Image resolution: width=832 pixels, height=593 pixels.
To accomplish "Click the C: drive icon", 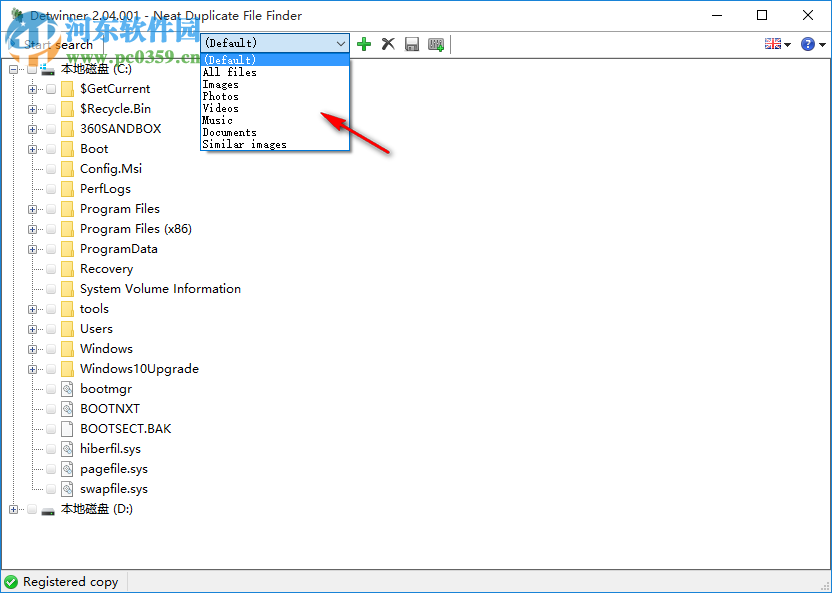I will (48, 69).
